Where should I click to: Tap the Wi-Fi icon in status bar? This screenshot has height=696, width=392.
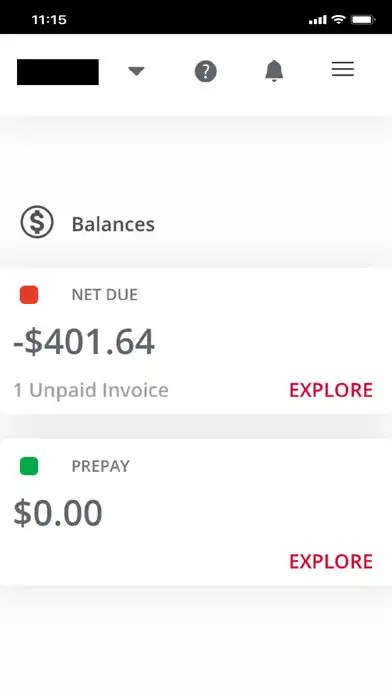338,20
